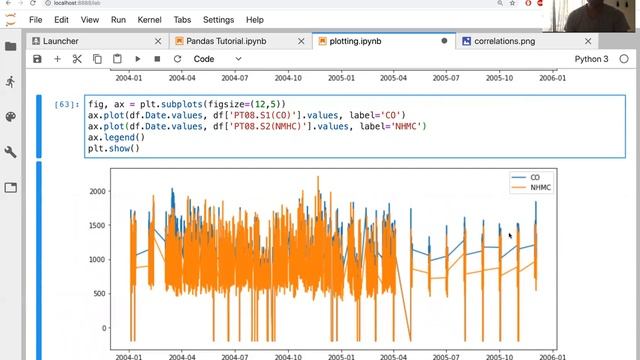Click the browser address bar
The width and height of the screenshot is (640, 360).
tap(269, 3)
